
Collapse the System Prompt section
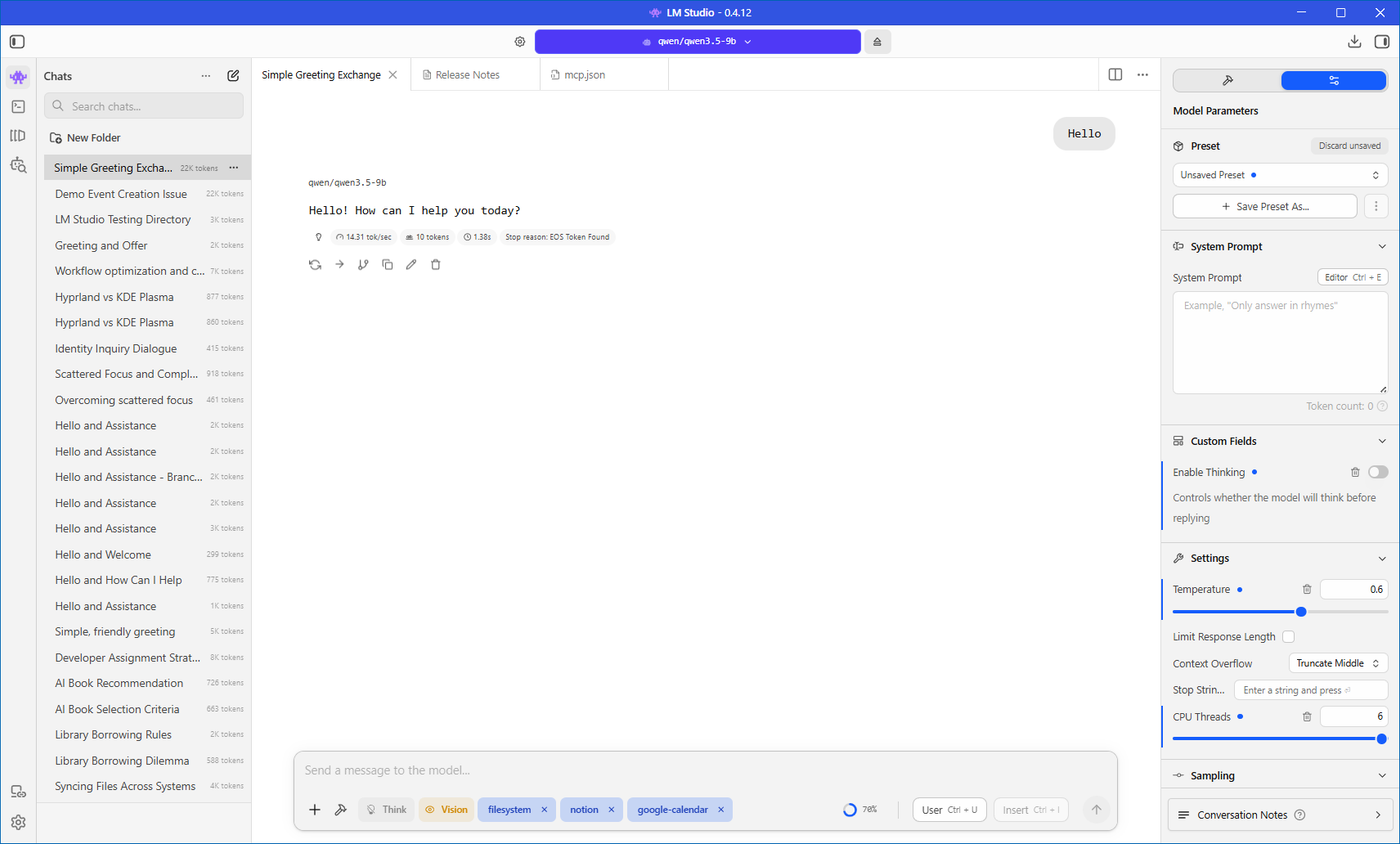pyautogui.click(x=1382, y=247)
